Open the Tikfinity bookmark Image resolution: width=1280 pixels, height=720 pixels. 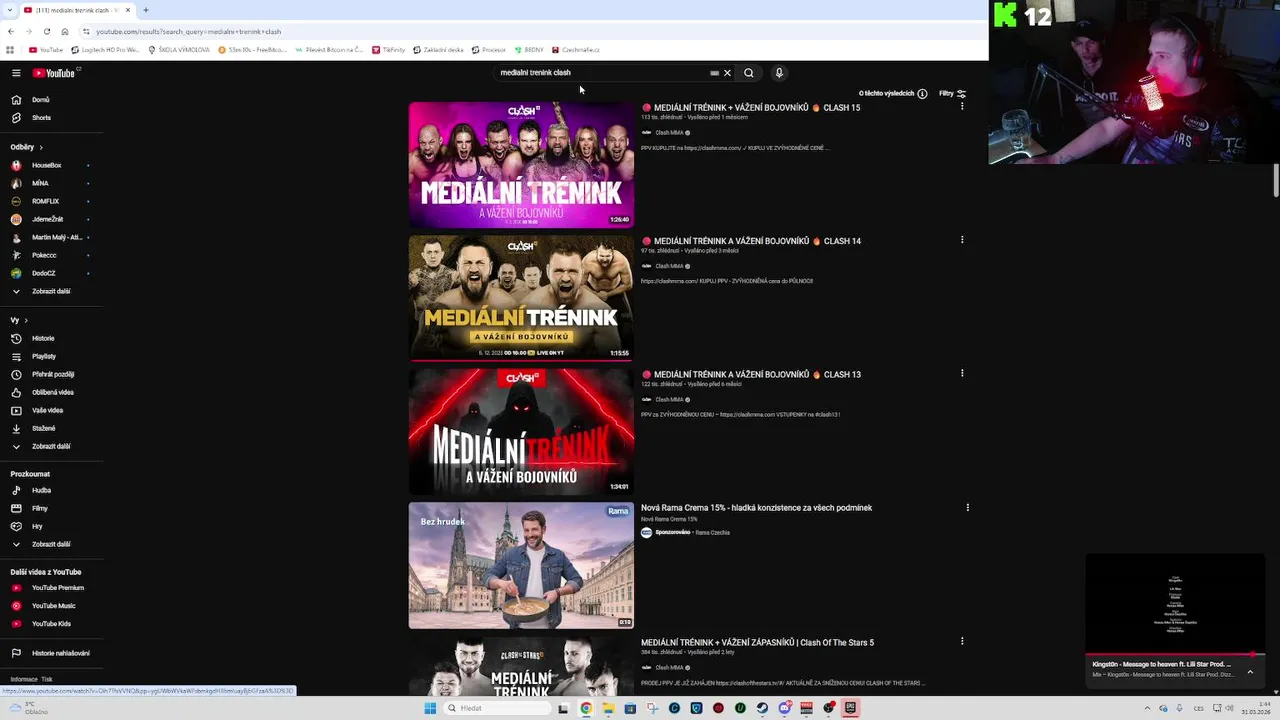point(389,50)
